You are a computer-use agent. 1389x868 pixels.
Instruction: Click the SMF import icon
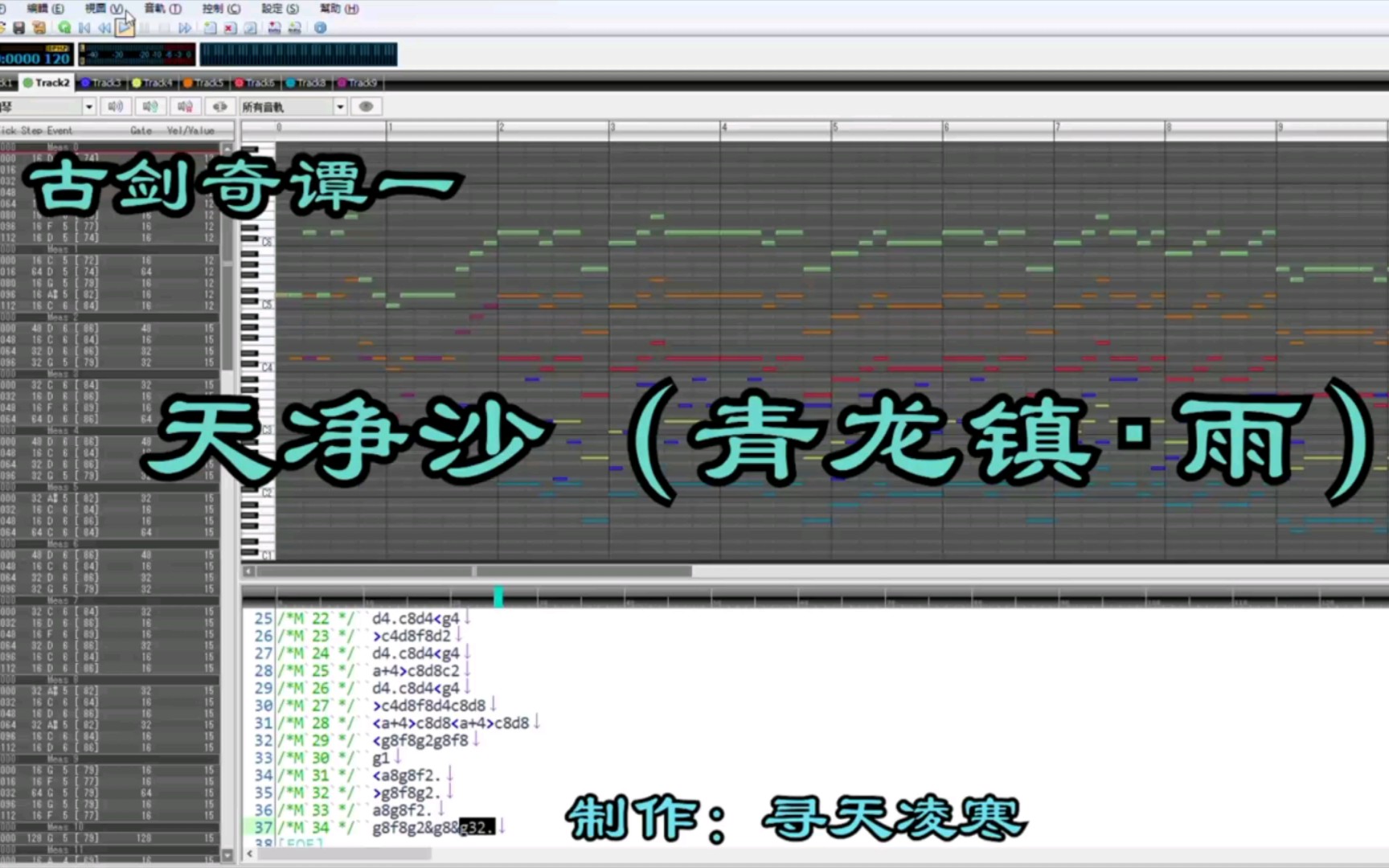point(295,28)
